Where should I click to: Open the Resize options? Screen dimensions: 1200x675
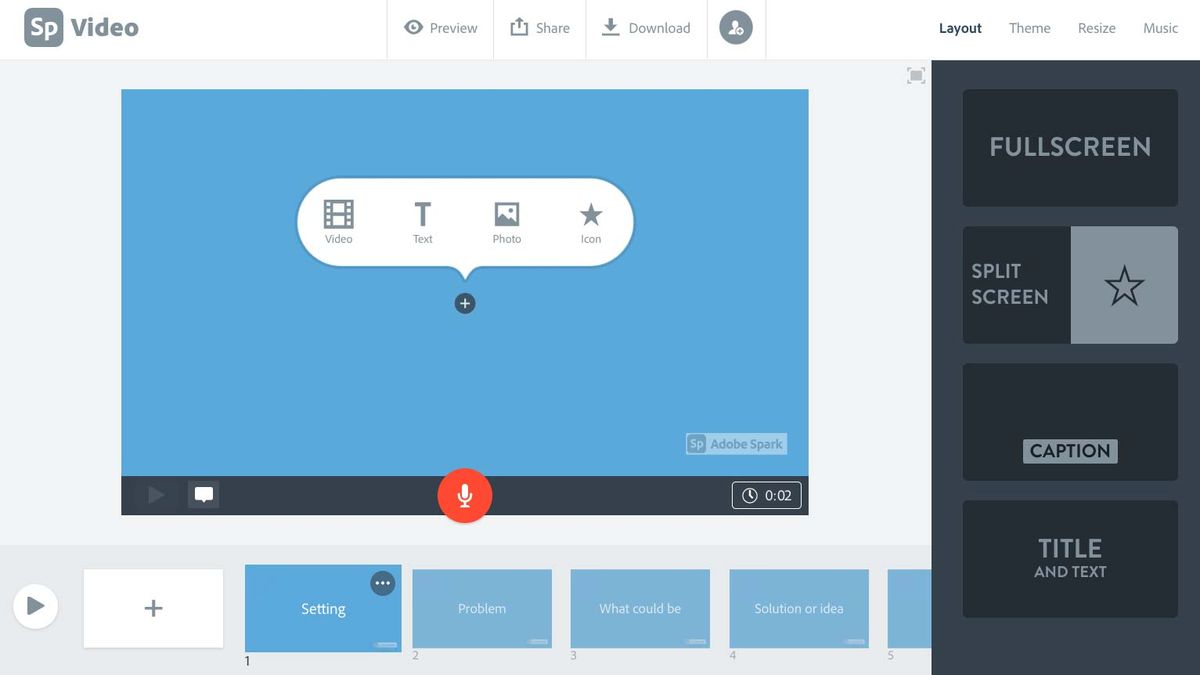tap(1096, 28)
